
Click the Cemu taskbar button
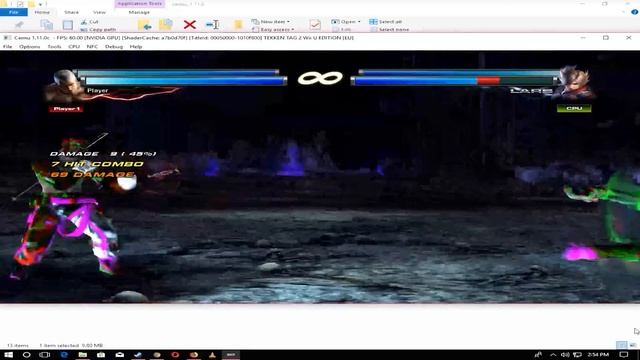[231, 355]
